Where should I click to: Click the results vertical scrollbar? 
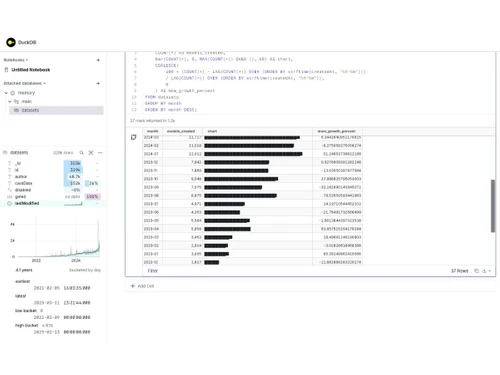pos(493,206)
